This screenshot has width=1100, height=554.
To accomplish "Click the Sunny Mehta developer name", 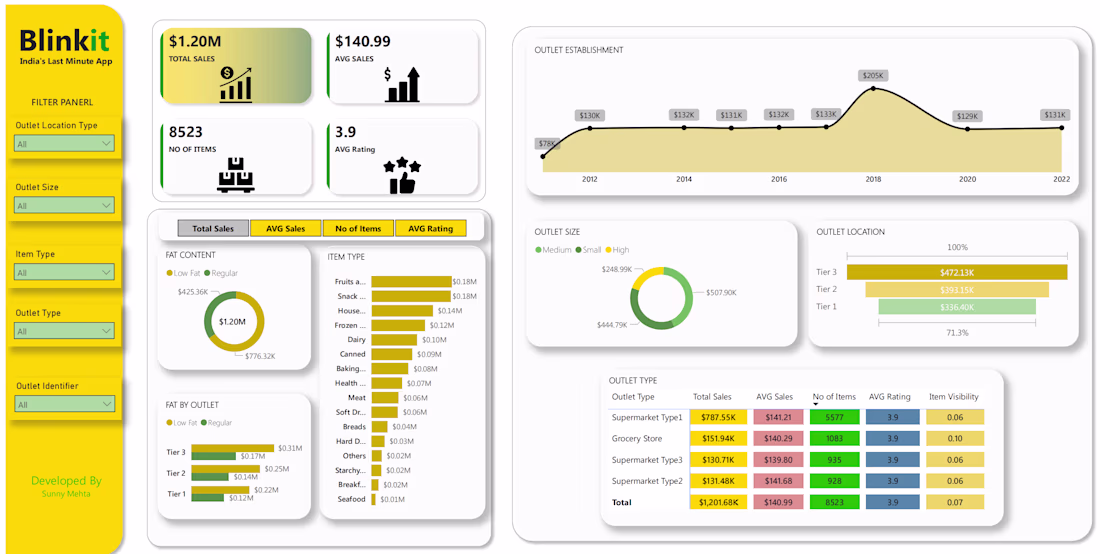I will (66, 494).
